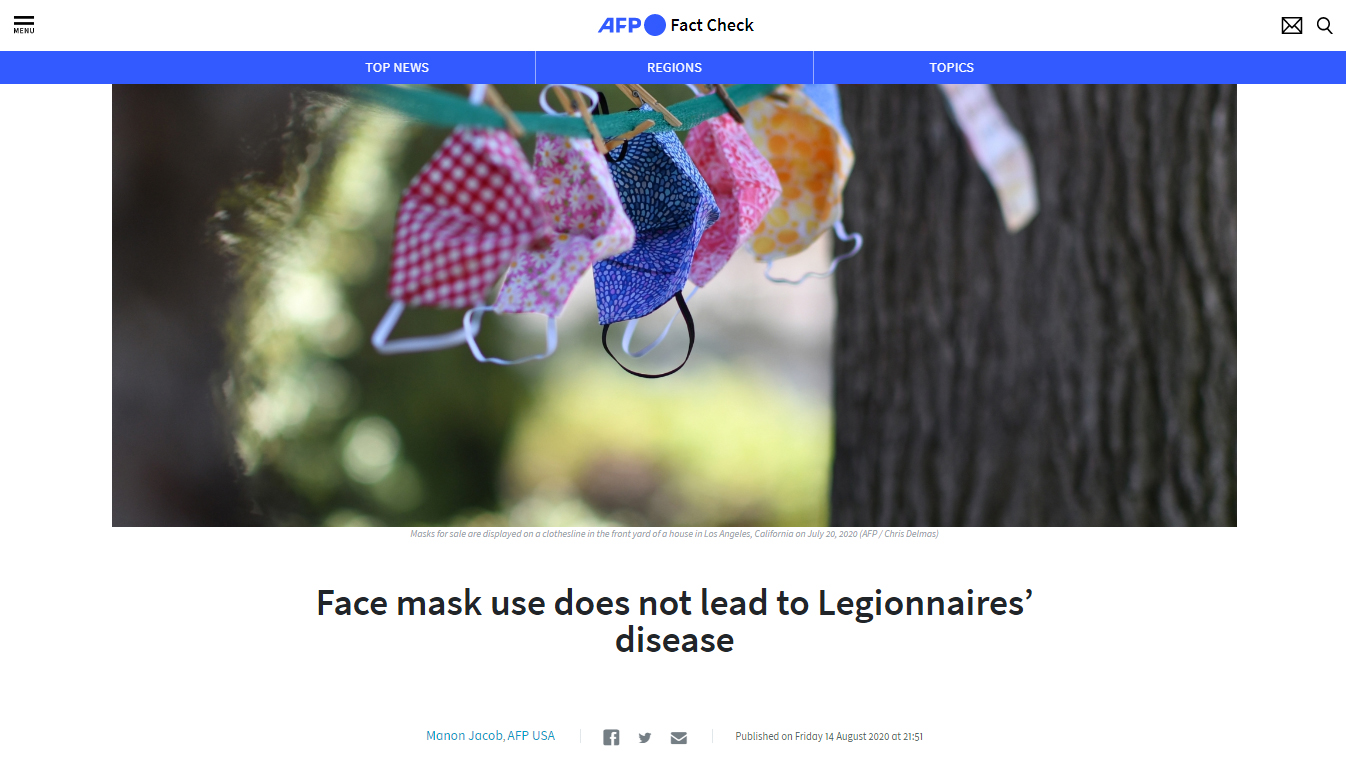Open search with the magnifying glass icon
Viewport: 1346px width, 768px height.
[x=1325, y=26]
